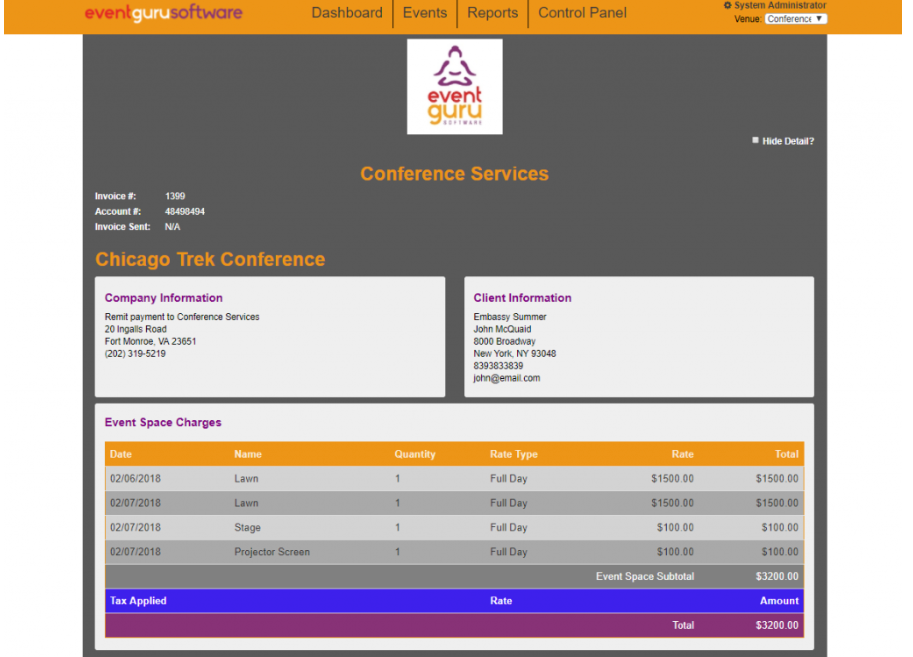Click the Company Information heading
The width and height of the screenshot is (913, 657).
164,298
